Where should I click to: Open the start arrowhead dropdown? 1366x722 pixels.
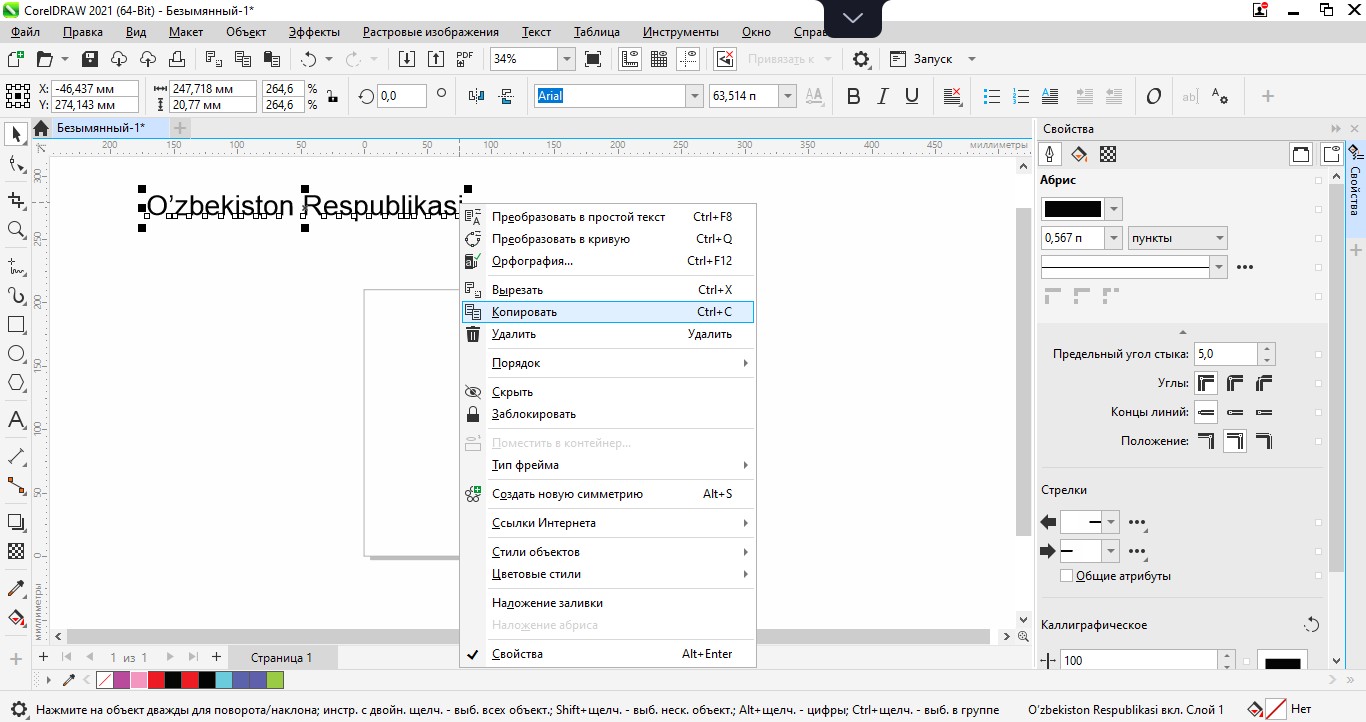[1111, 522]
